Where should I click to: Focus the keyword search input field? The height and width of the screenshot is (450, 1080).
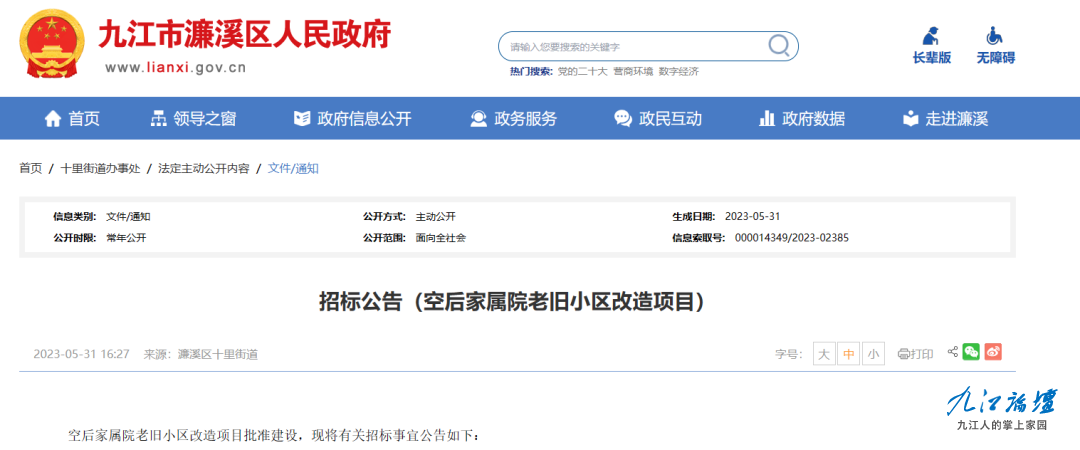coord(630,46)
